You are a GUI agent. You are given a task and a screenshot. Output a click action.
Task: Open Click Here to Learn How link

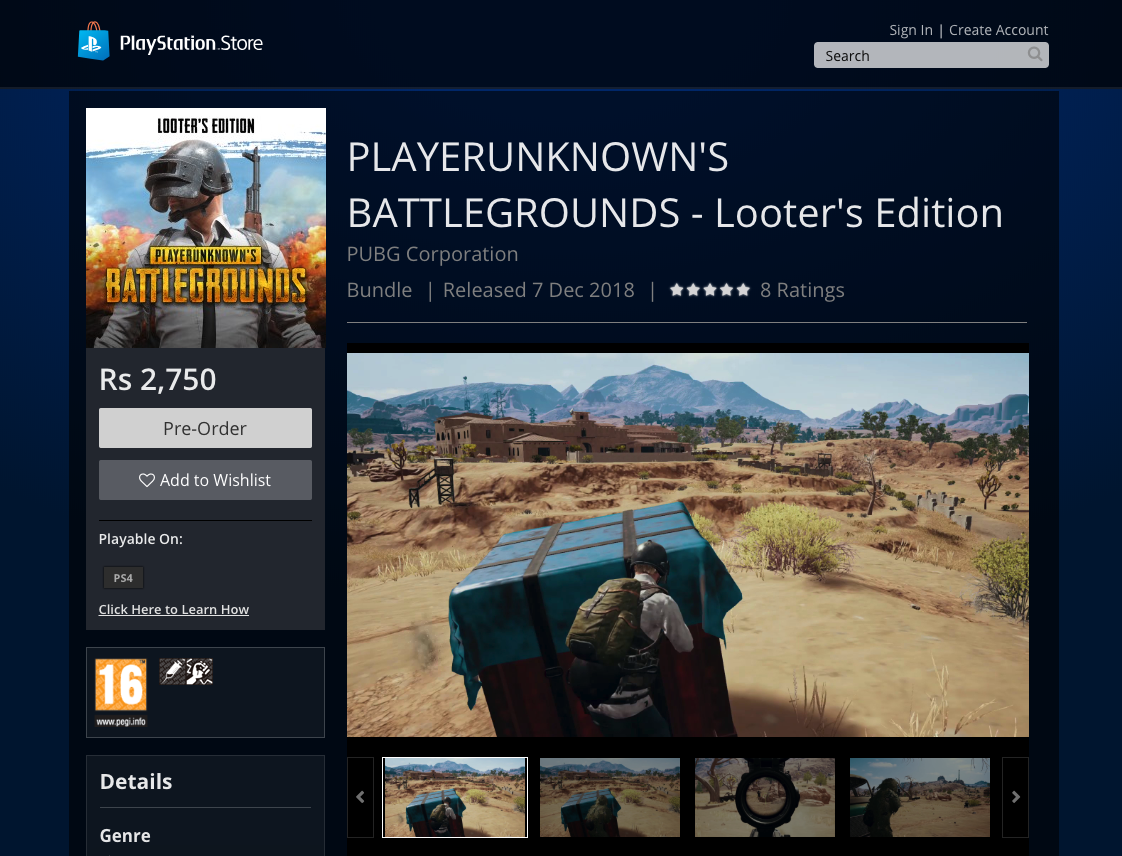pyautogui.click(x=174, y=610)
